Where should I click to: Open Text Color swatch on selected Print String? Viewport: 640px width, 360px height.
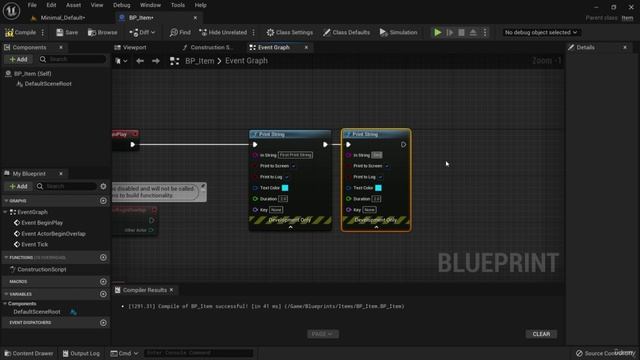click(378, 188)
